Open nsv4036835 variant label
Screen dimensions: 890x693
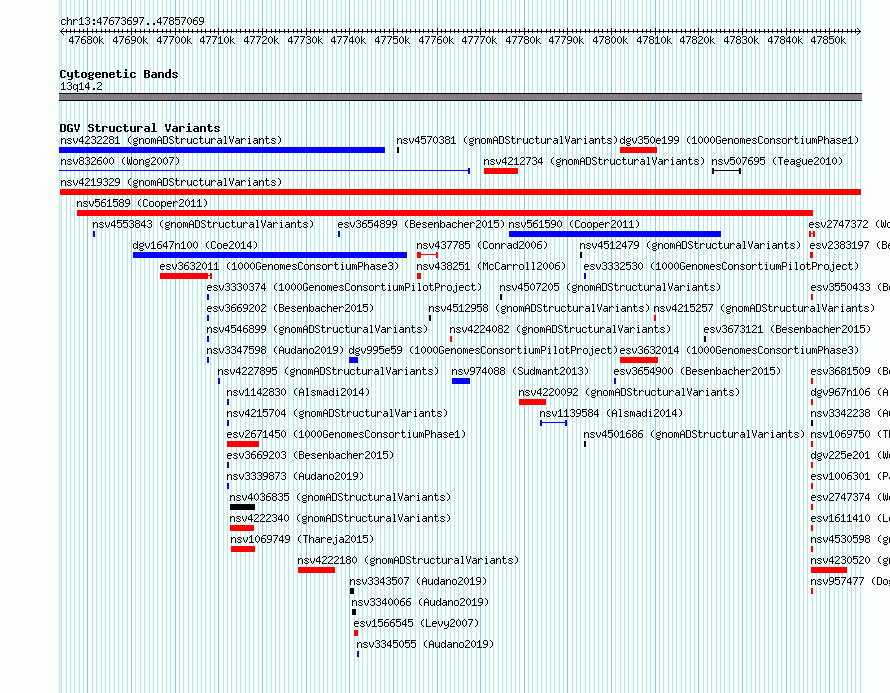[x=340, y=497]
